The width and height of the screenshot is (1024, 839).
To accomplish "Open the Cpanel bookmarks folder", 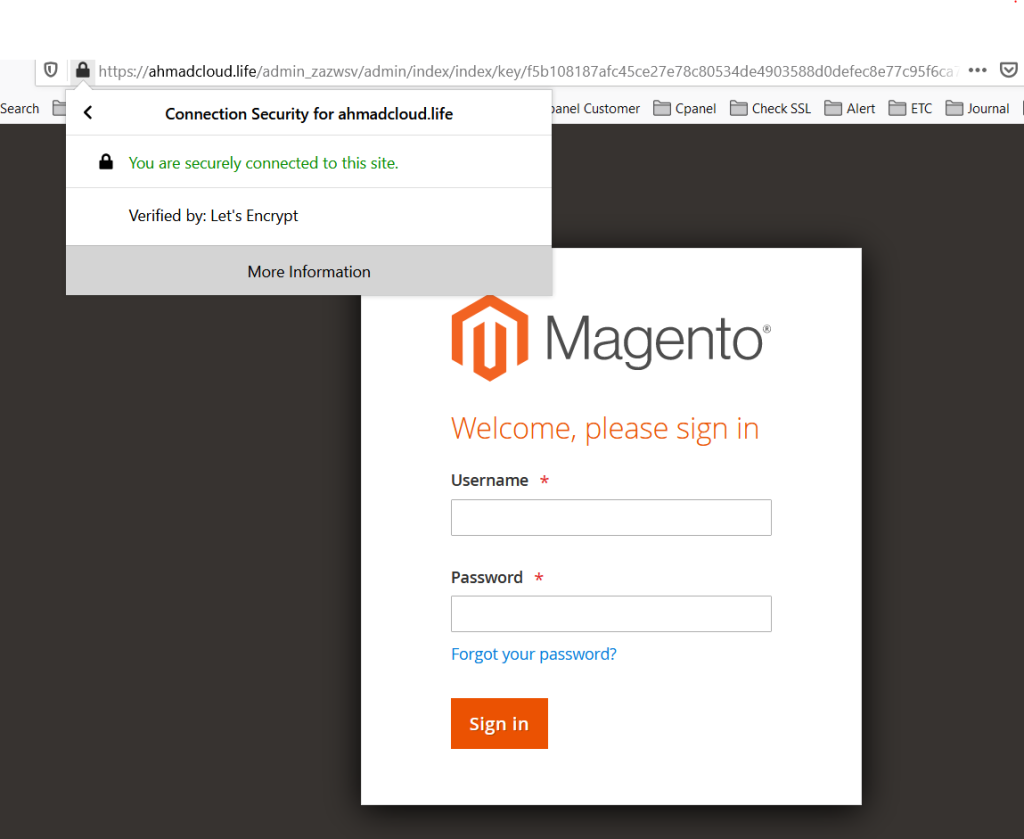I will click(684, 108).
